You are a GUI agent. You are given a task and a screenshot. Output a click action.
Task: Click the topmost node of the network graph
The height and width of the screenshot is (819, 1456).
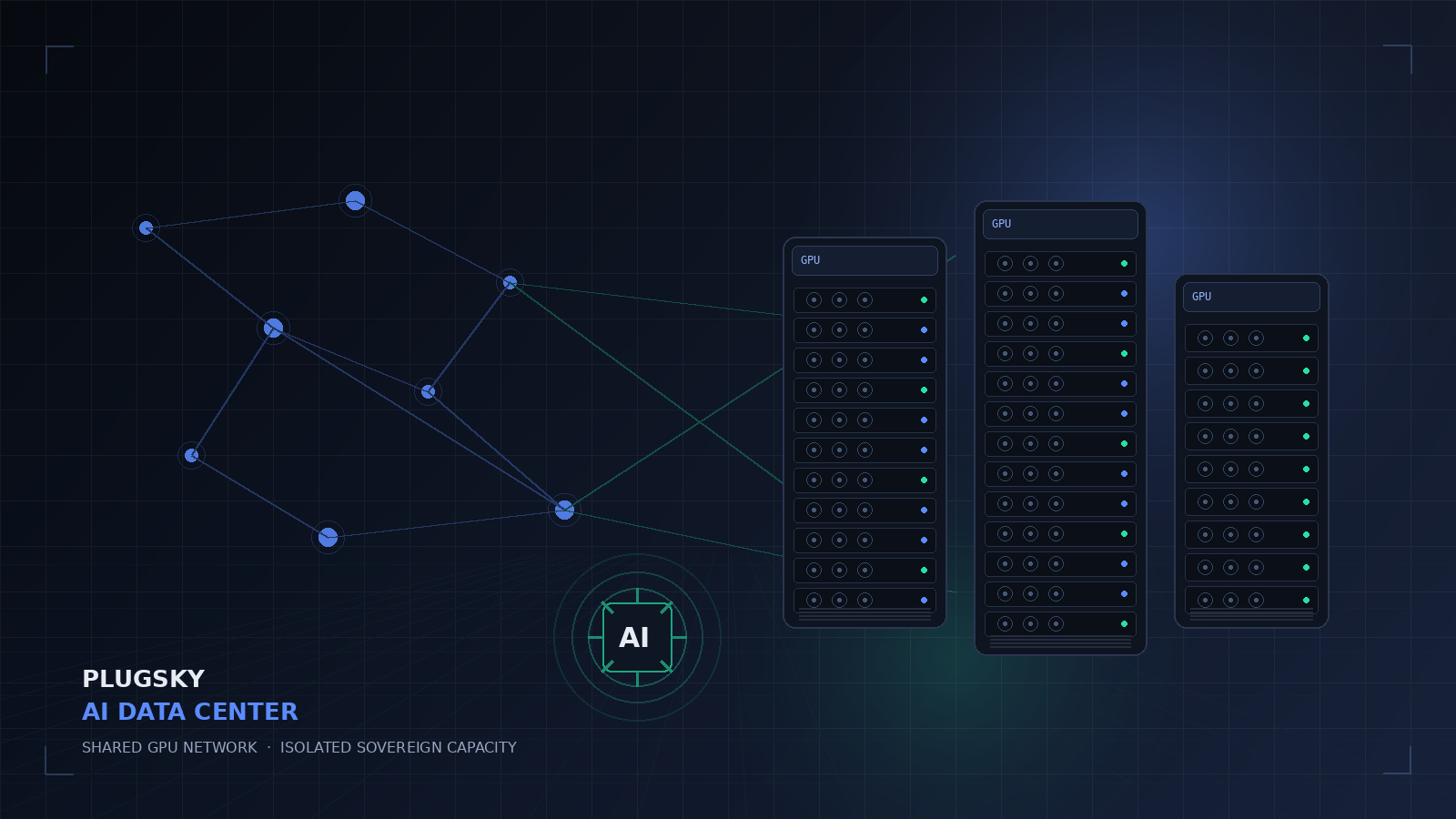[x=355, y=200]
